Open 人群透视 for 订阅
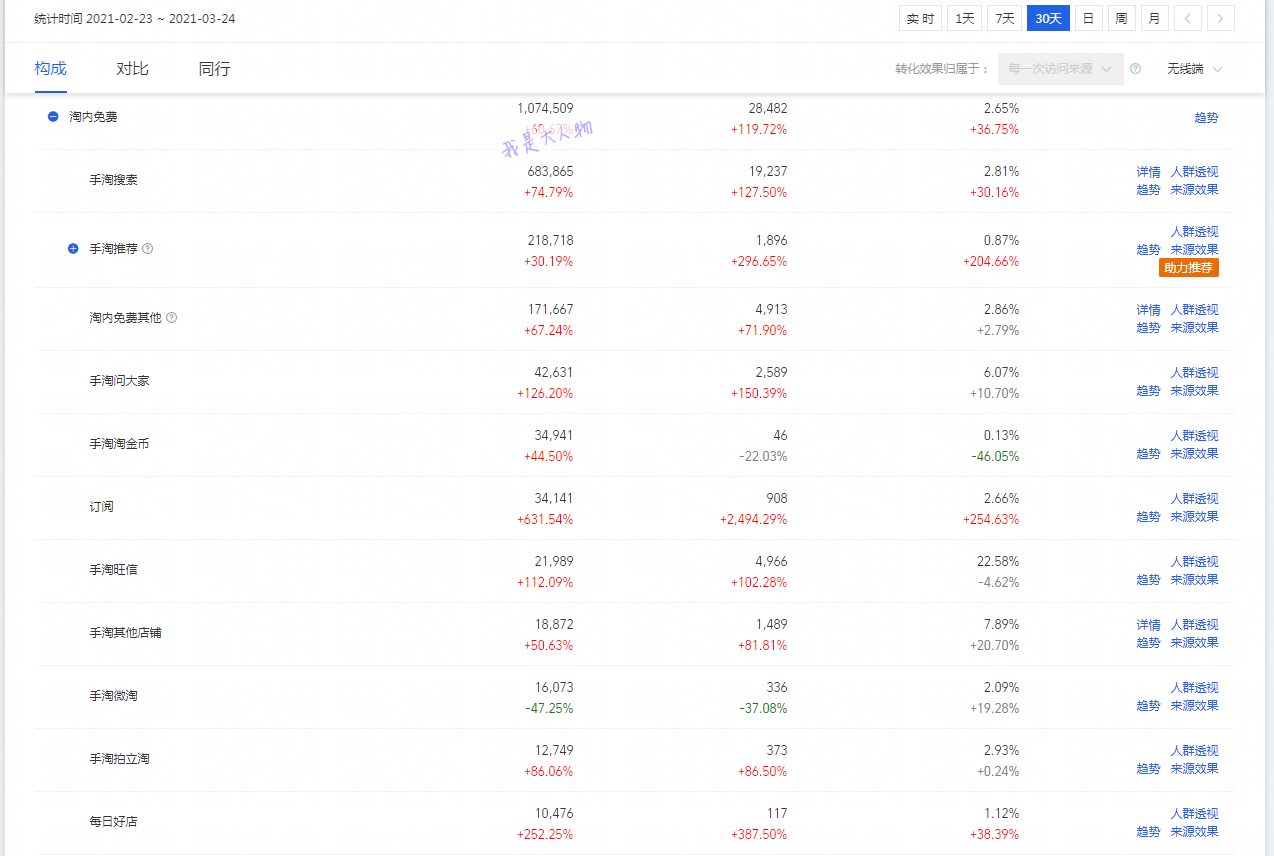This screenshot has height=856, width=1274. (1195, 499)
